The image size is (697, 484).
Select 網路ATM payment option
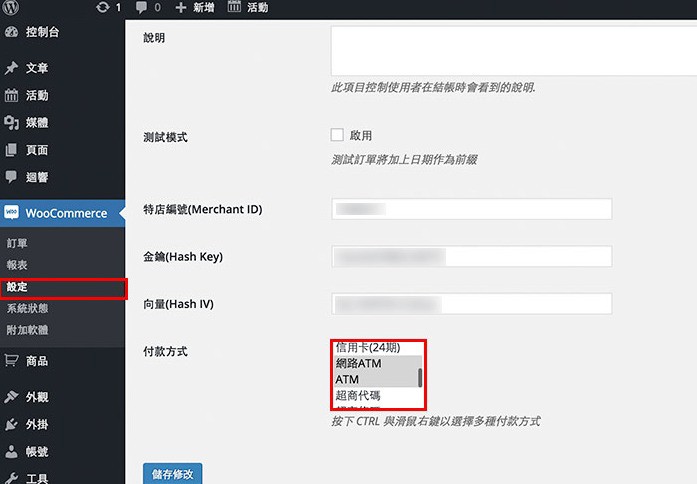point(376,363)
